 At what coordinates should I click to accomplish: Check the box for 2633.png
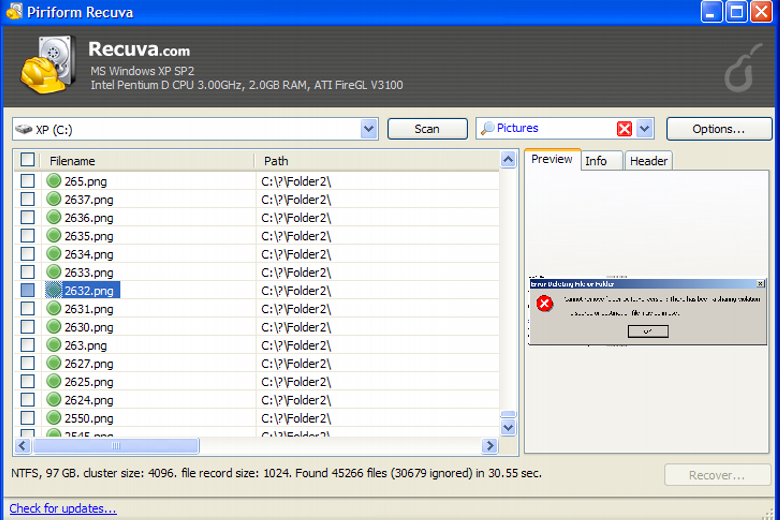tap(27, 272)
